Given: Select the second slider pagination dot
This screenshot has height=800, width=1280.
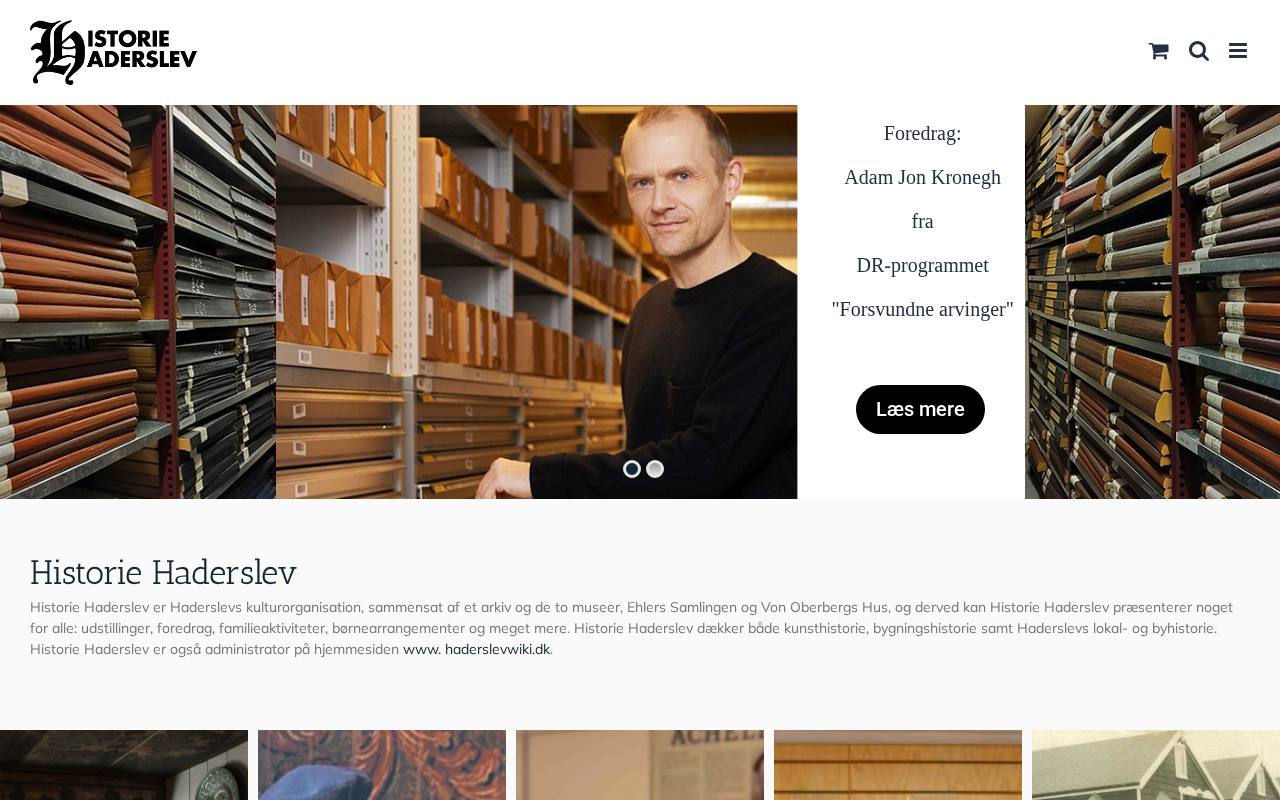Looking at the screenshot, I should [x=655, y=469].
